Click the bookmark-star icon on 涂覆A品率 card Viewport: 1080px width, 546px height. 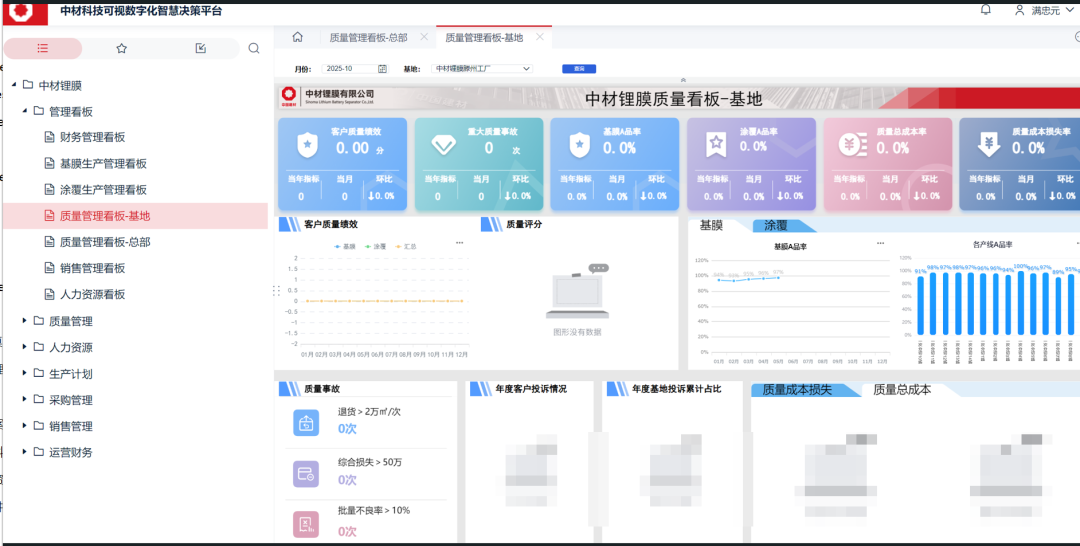(x=716, y=145)
